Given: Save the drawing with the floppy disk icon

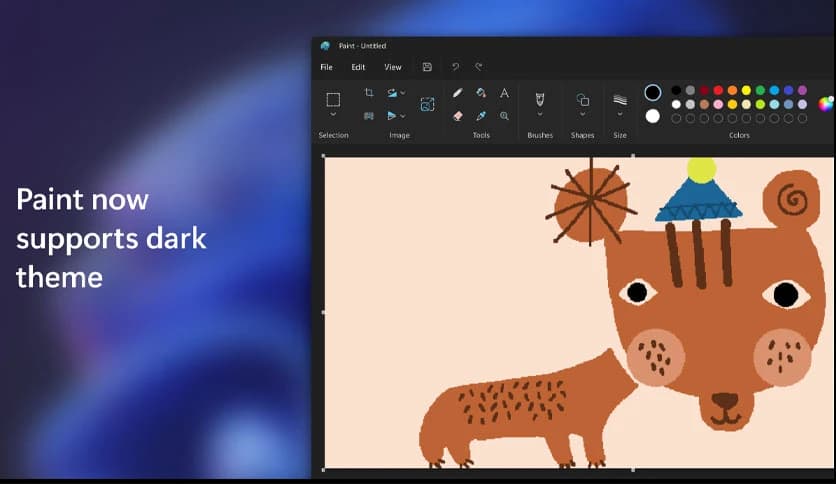Looking at the screenshot, I should (x=427, y=67).
